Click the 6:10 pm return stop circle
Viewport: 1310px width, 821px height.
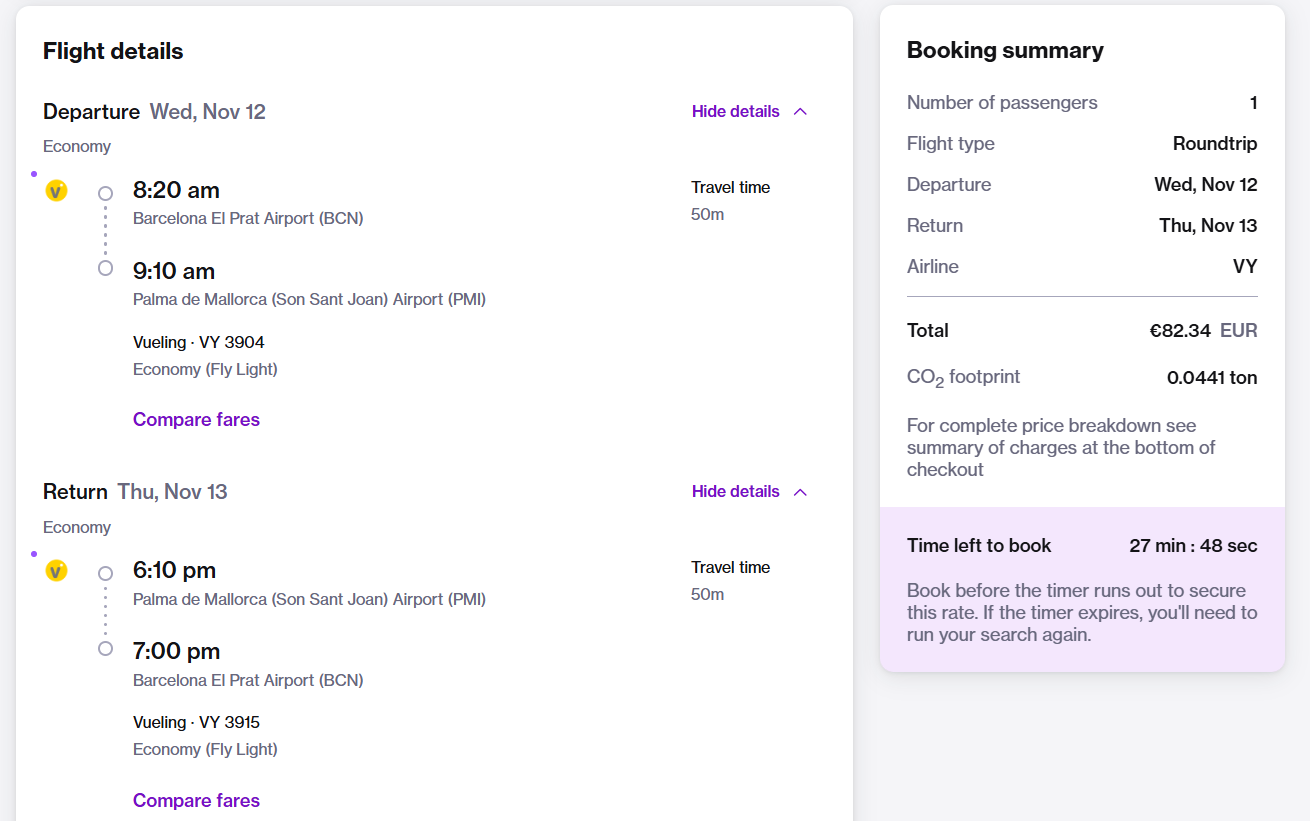[105, 573]
